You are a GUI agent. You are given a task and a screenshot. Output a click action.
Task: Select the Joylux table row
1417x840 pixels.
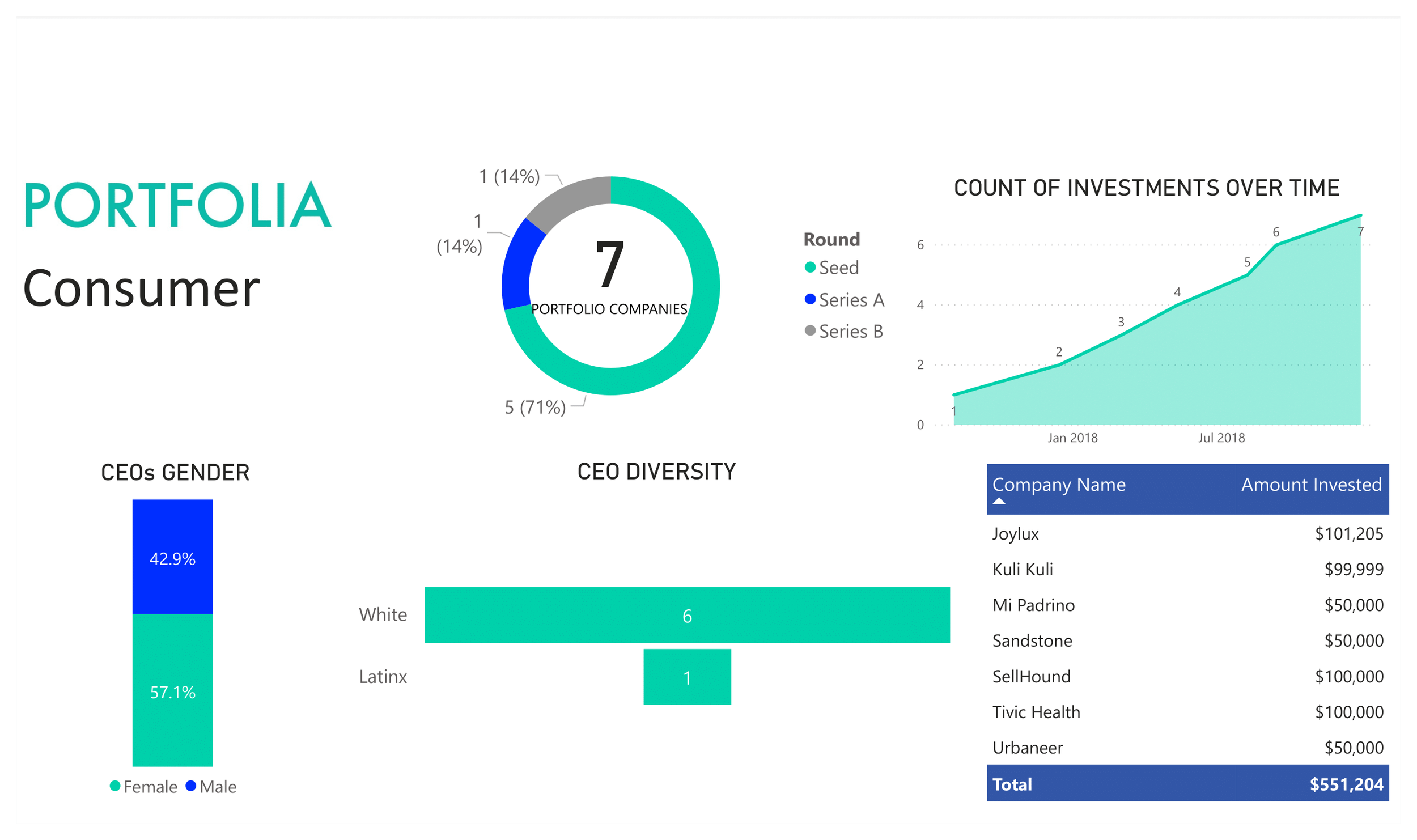coord(1015,533)
